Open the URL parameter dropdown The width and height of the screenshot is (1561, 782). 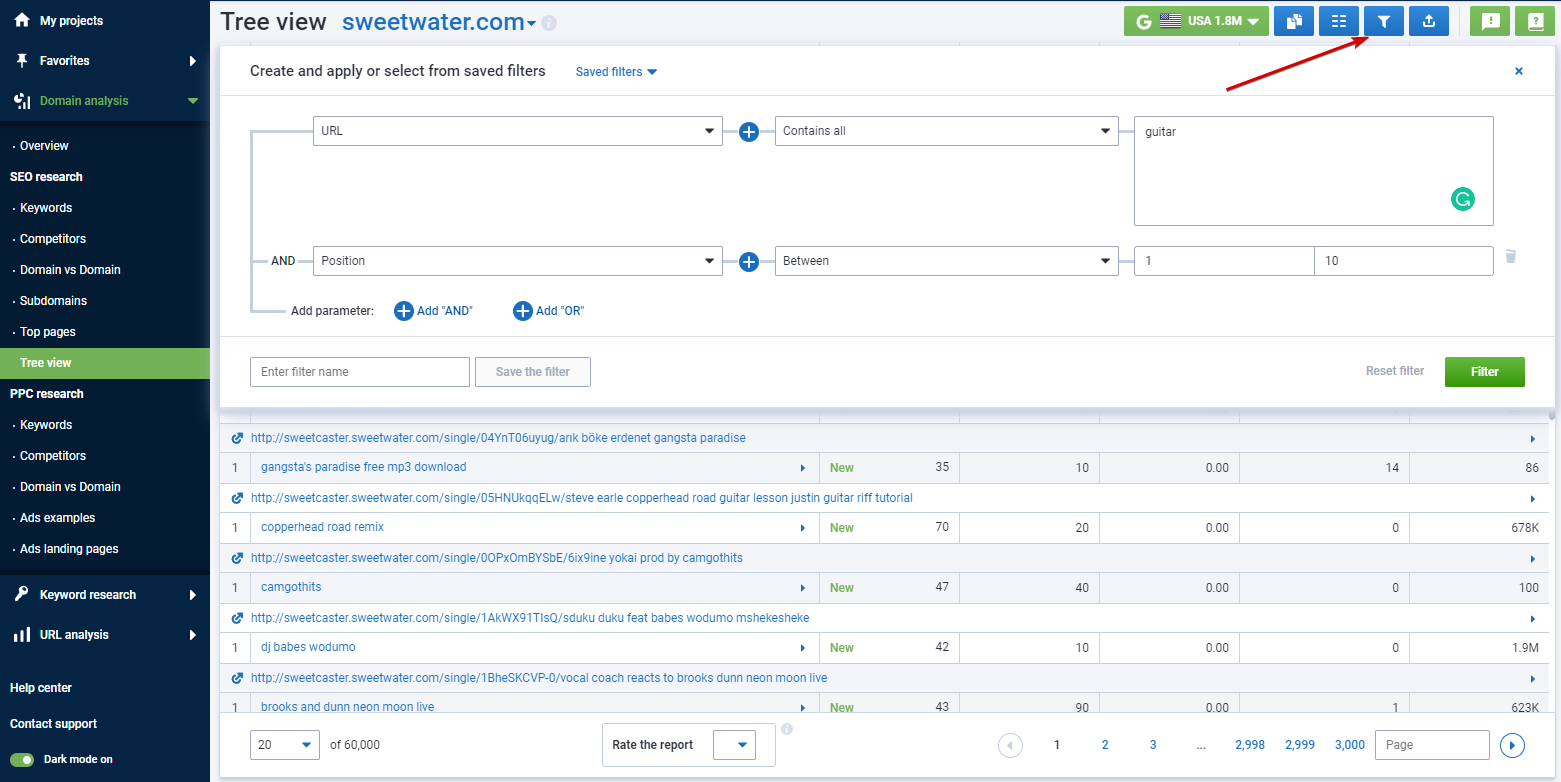coord(518,131)
